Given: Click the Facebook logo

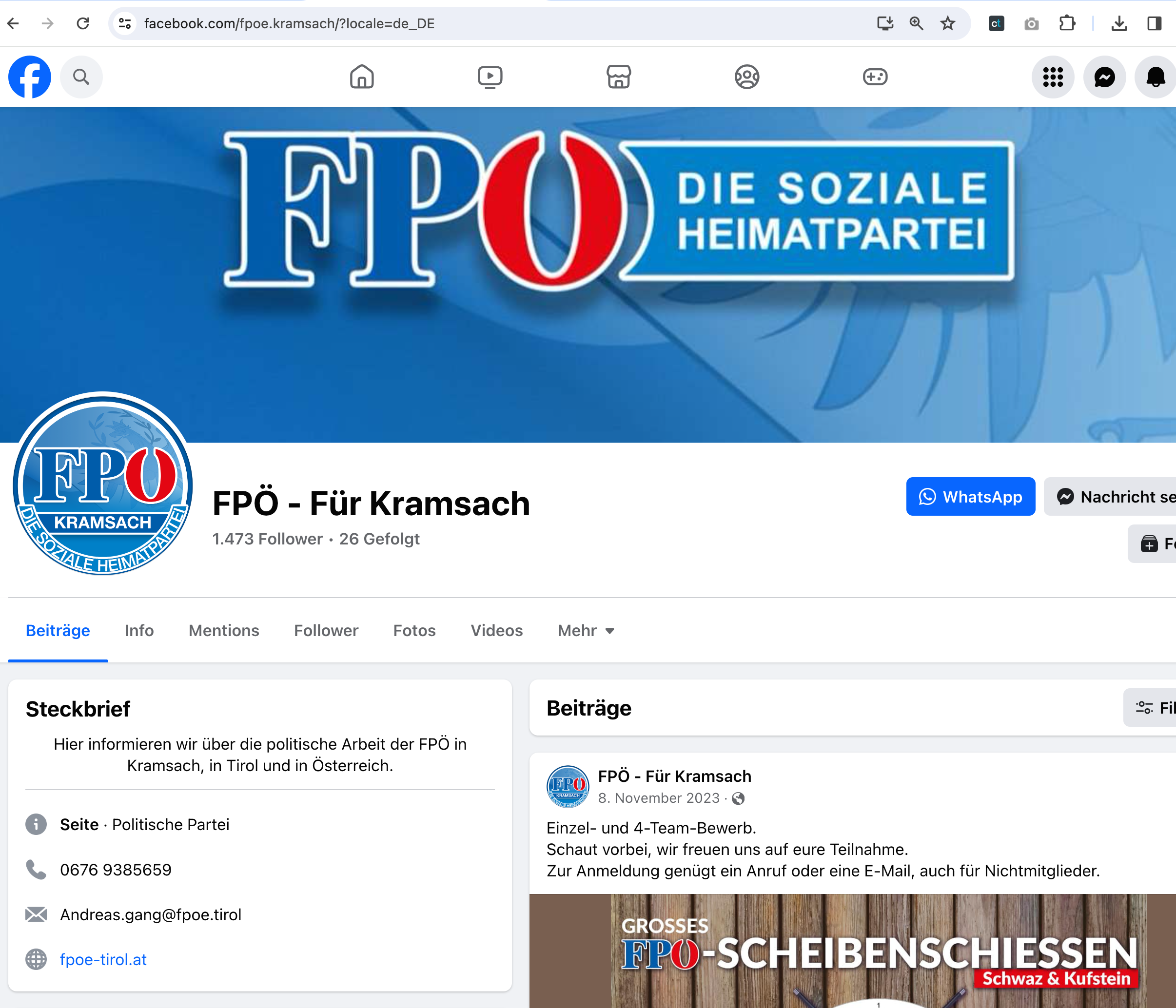Looking at the screenshot, I should tap(30, 77).
